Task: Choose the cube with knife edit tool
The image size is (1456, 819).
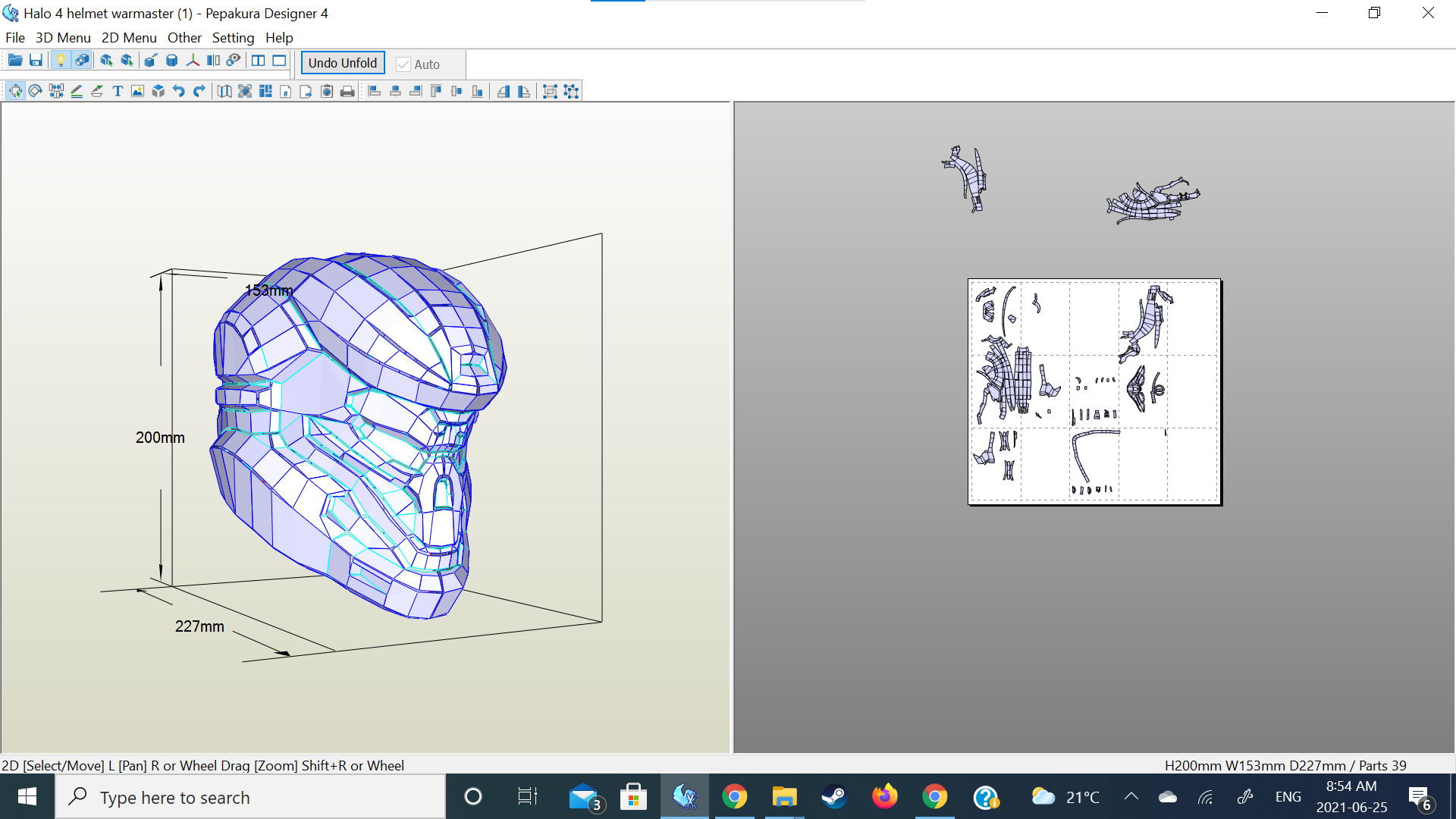Action: 150,61
